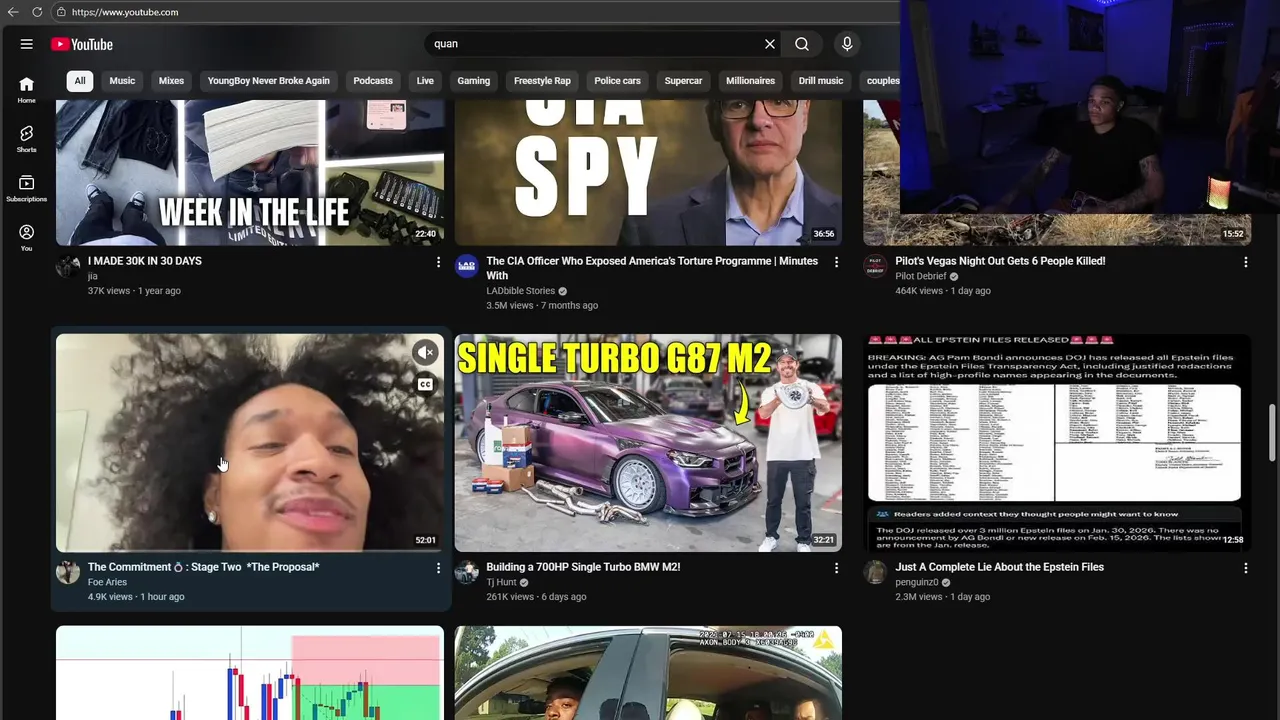
Task: Reload the page with refresh icon
Action: click(37, 12)
